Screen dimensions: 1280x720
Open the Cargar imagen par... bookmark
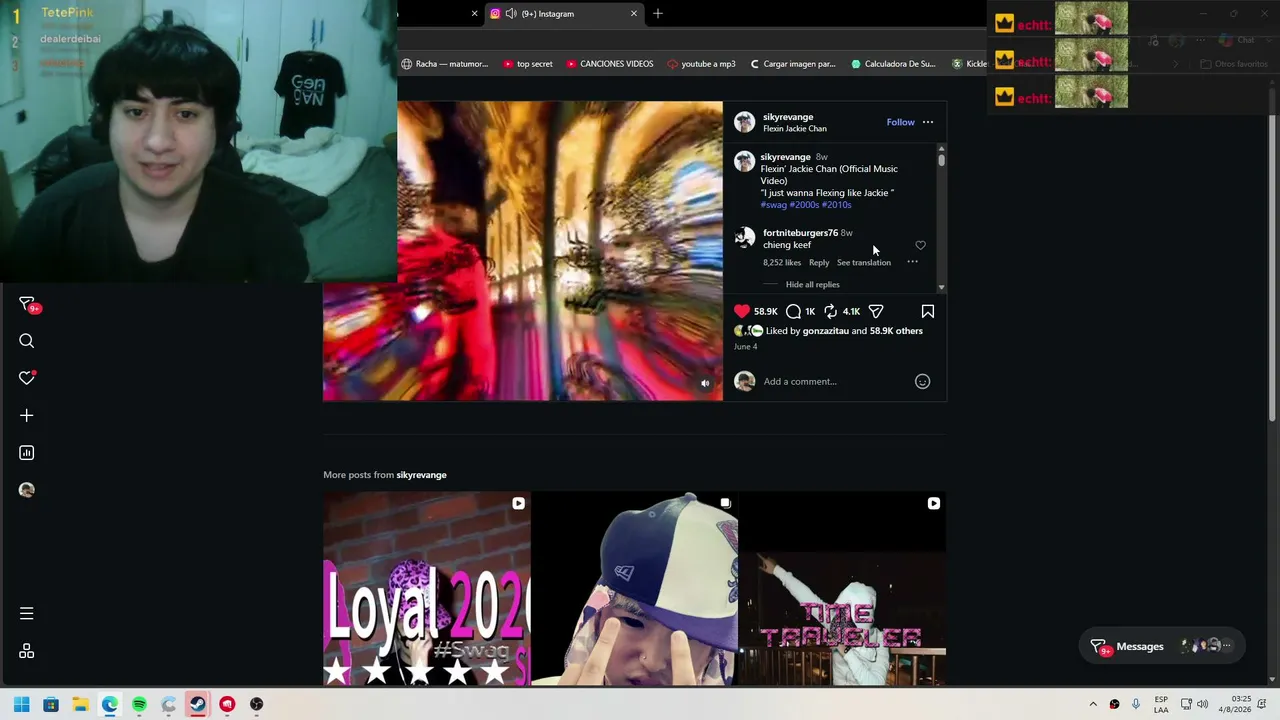coord(792,64)
